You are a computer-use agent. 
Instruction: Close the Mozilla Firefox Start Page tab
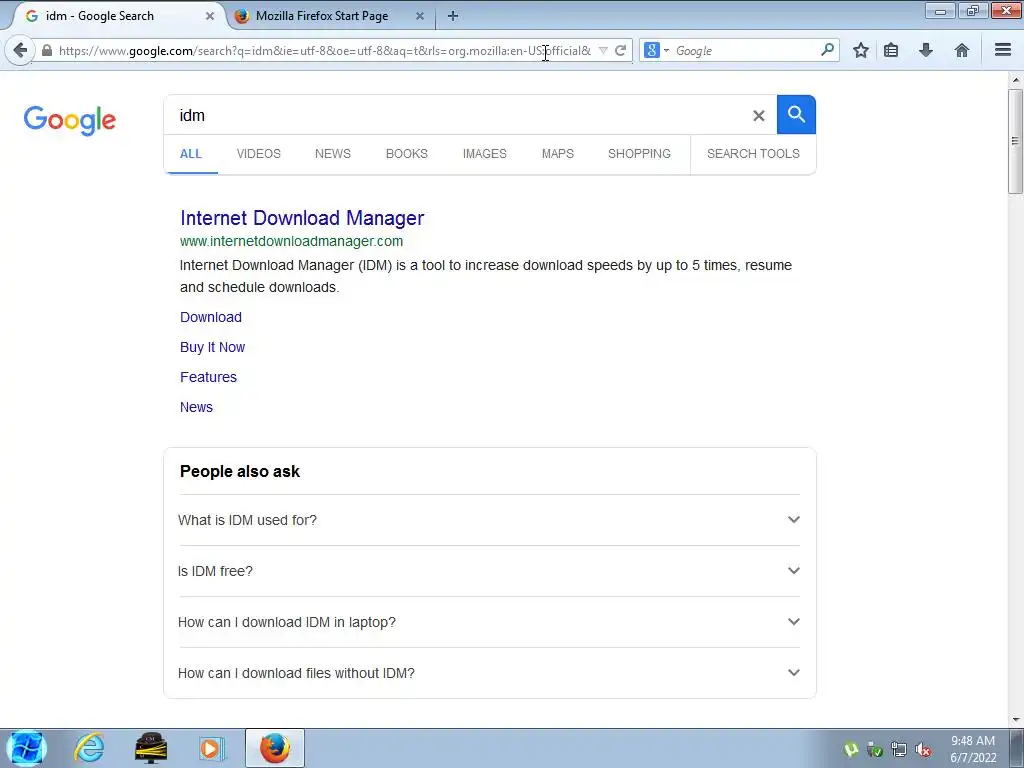pos(420,16)
